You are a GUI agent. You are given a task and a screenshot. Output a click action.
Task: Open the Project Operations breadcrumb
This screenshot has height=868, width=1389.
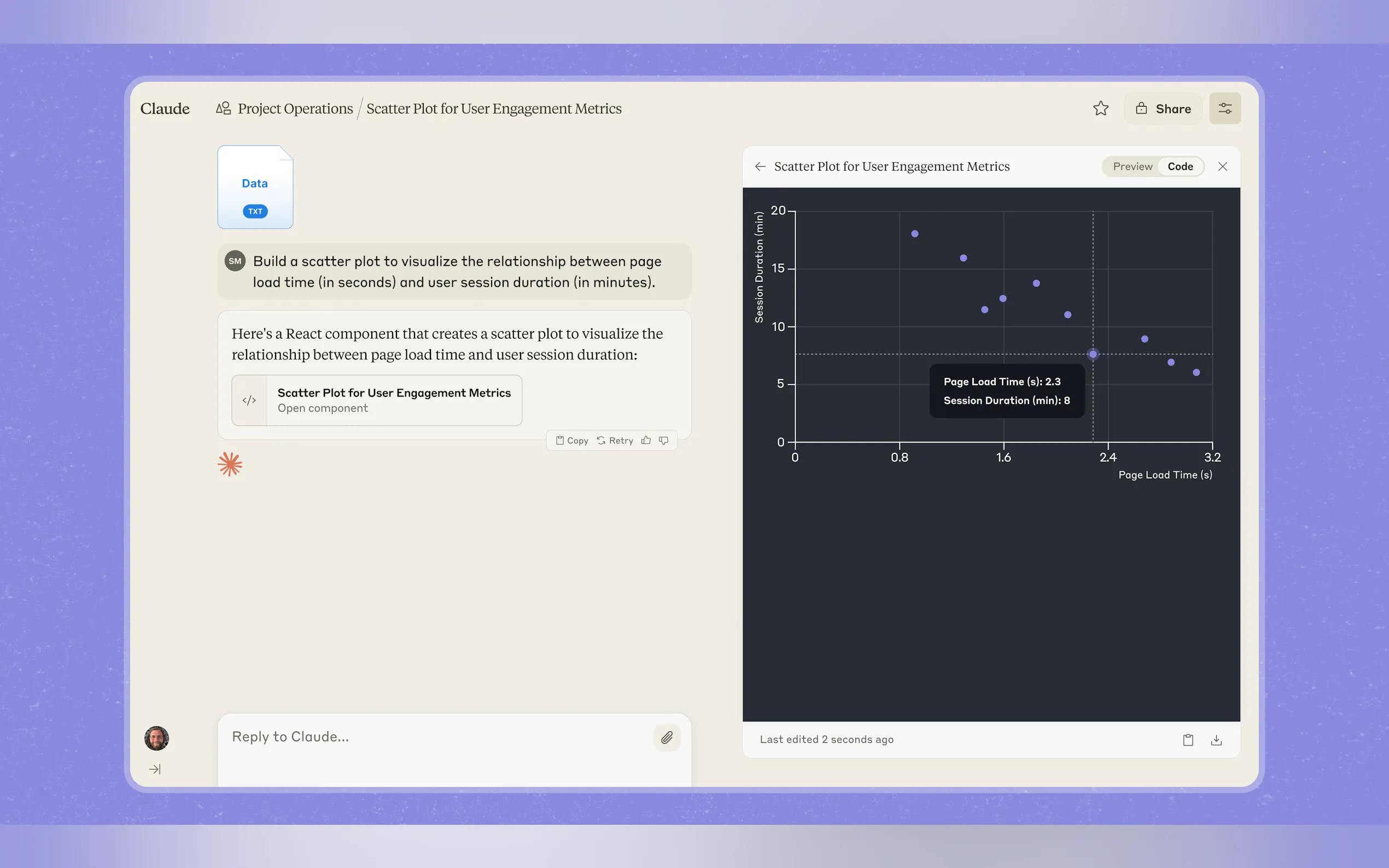295,108
